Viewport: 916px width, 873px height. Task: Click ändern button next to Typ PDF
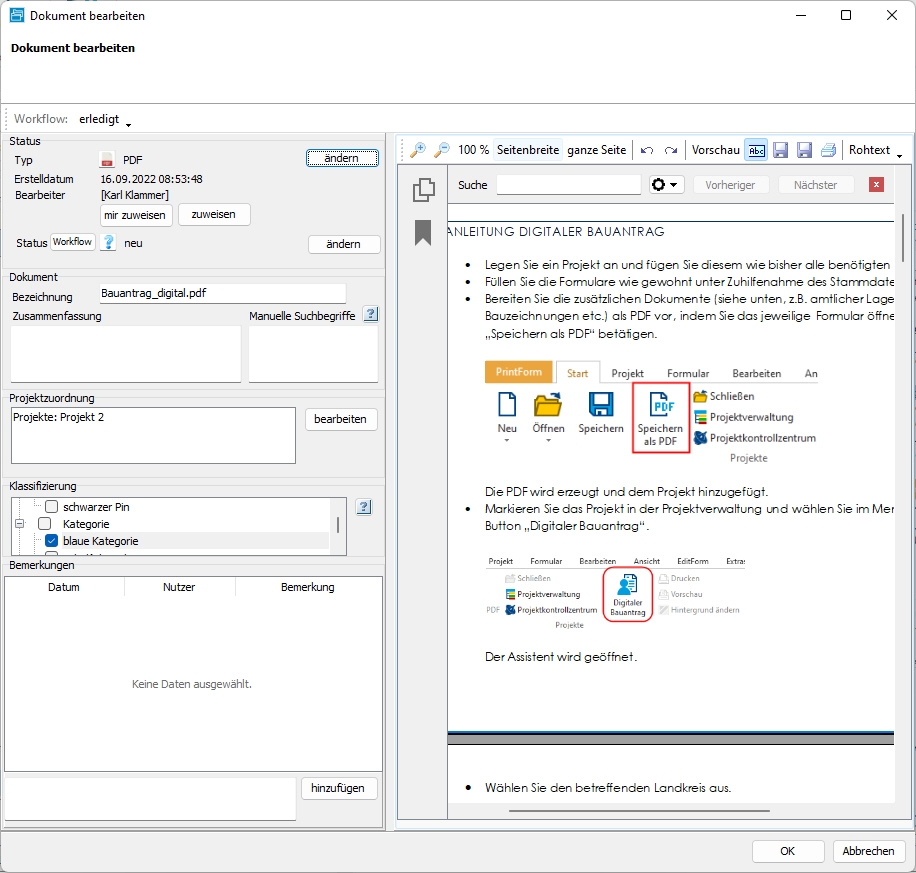342,158
